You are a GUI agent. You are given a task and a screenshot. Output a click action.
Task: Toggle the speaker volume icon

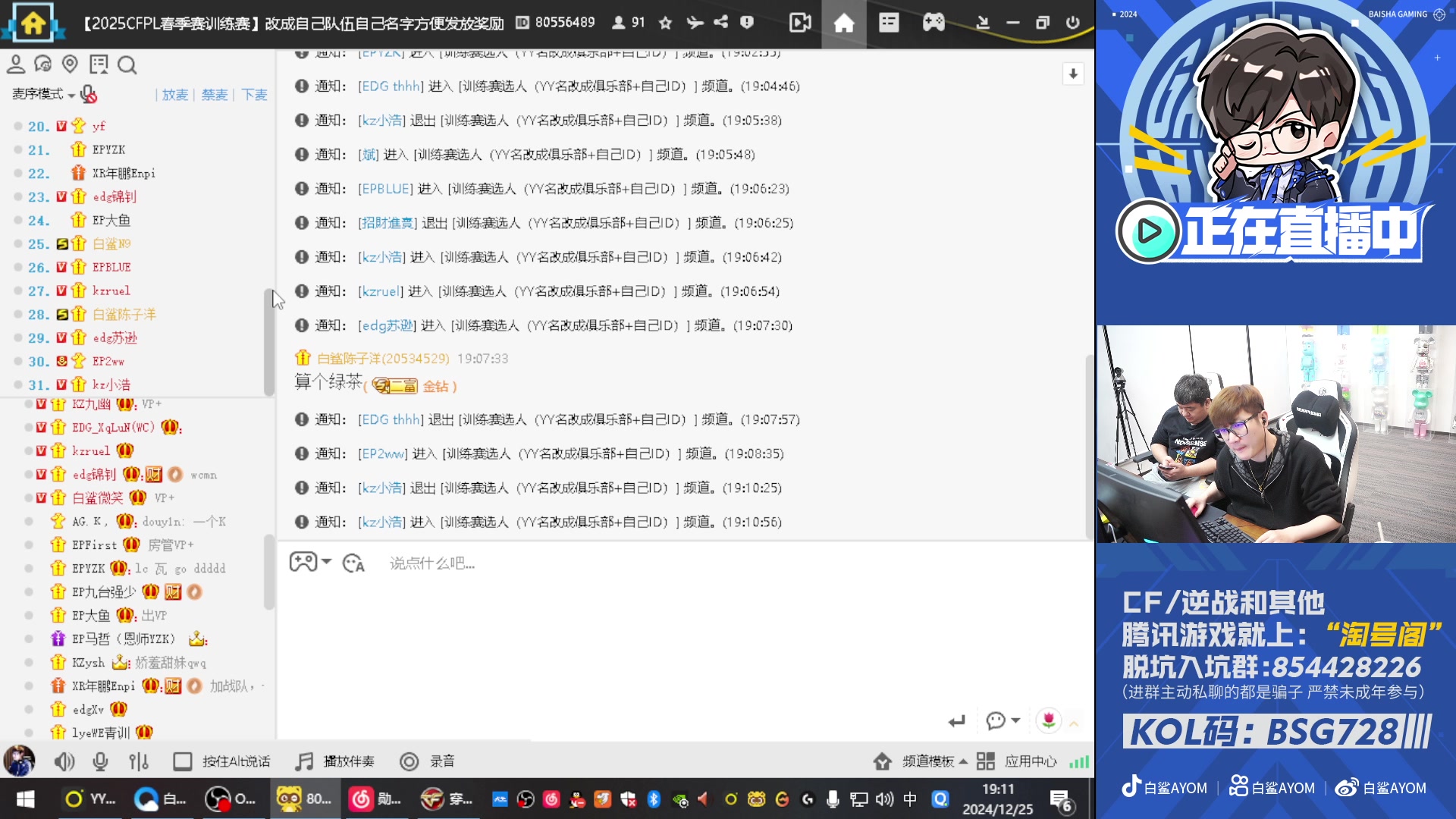point(64,761)
